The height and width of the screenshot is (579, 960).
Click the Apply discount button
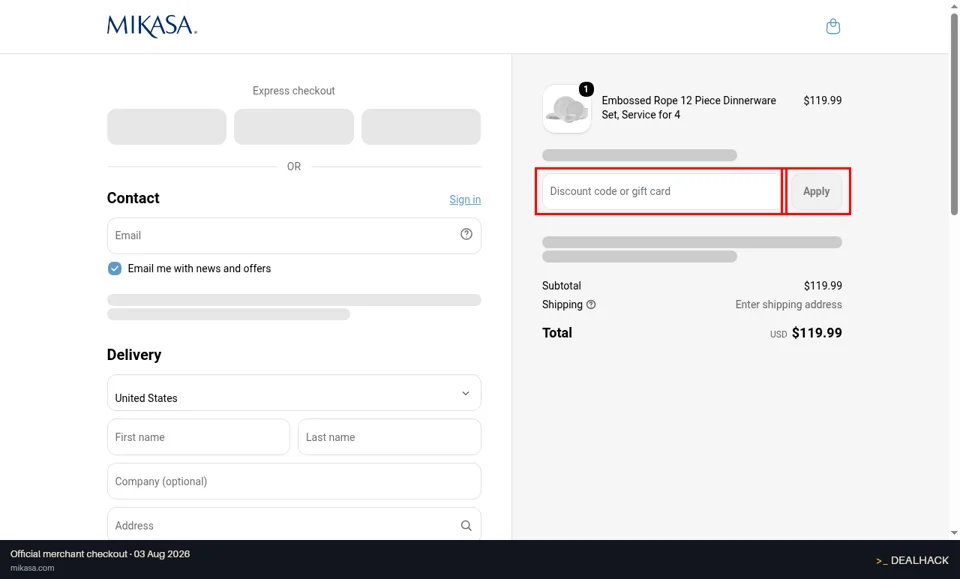coord(816,191)
